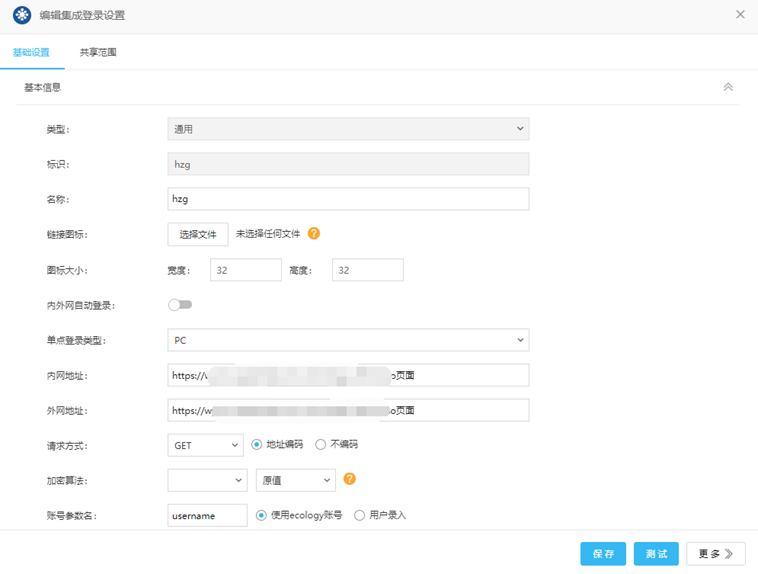Click the 名称 input field
Image resolution: width=758 pixels, height=574 pixels.
pos(348,199)
